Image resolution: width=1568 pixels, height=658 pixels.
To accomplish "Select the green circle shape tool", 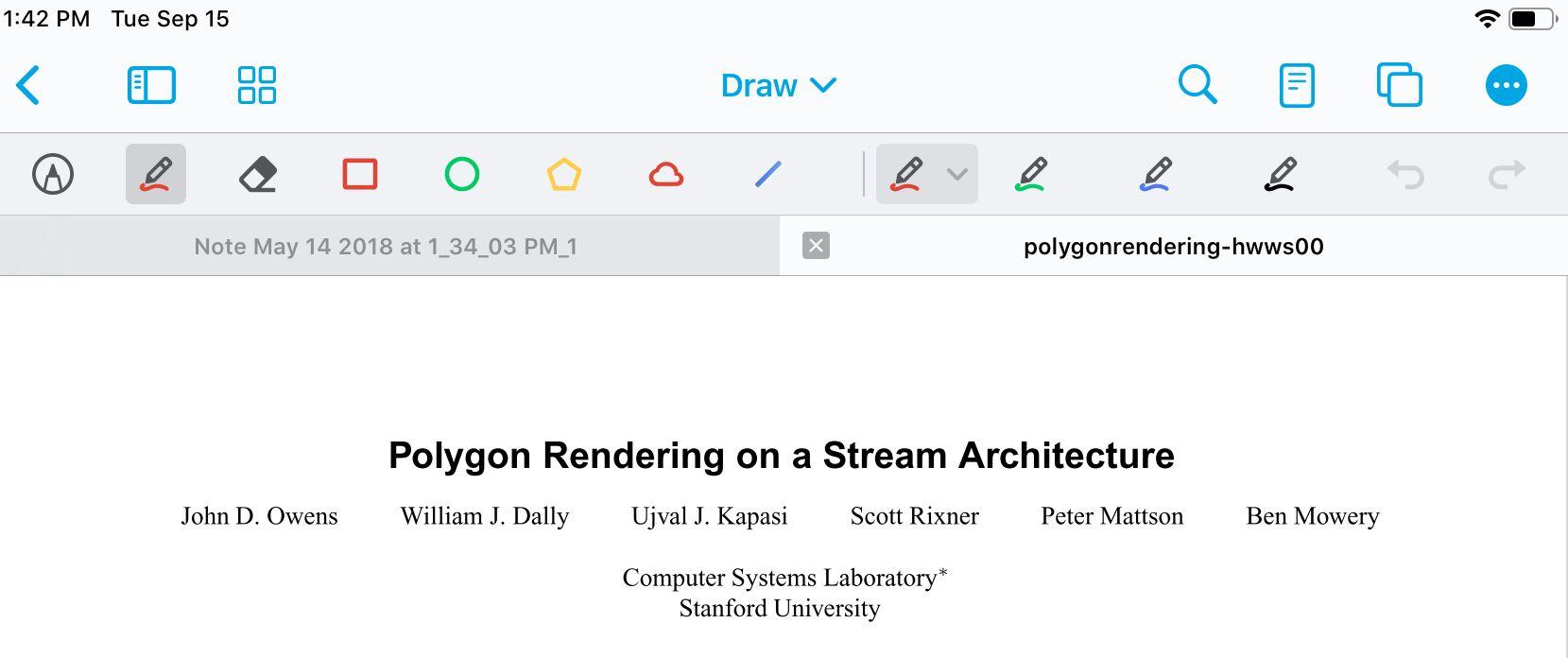I will point(462,174).
